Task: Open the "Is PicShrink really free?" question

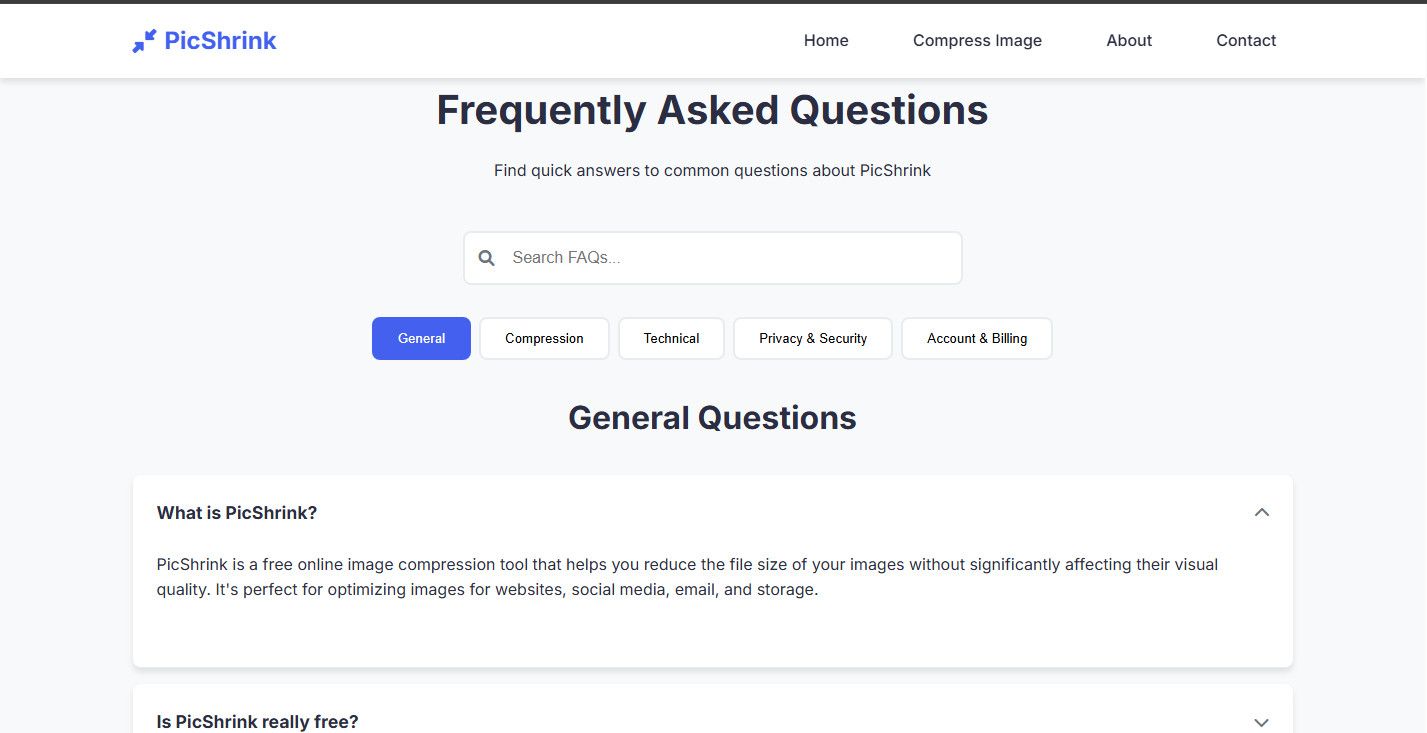Action: (x=258, y=721)
